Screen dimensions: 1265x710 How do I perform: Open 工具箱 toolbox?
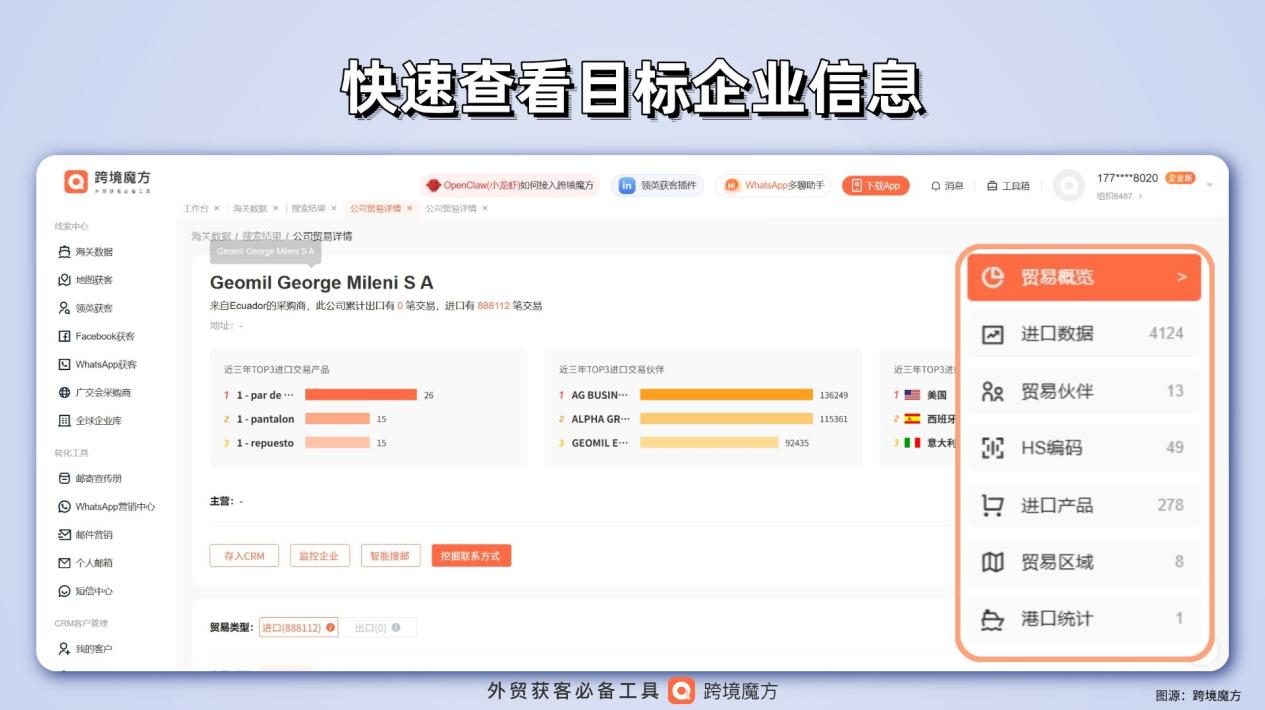tap(1008, 185)
